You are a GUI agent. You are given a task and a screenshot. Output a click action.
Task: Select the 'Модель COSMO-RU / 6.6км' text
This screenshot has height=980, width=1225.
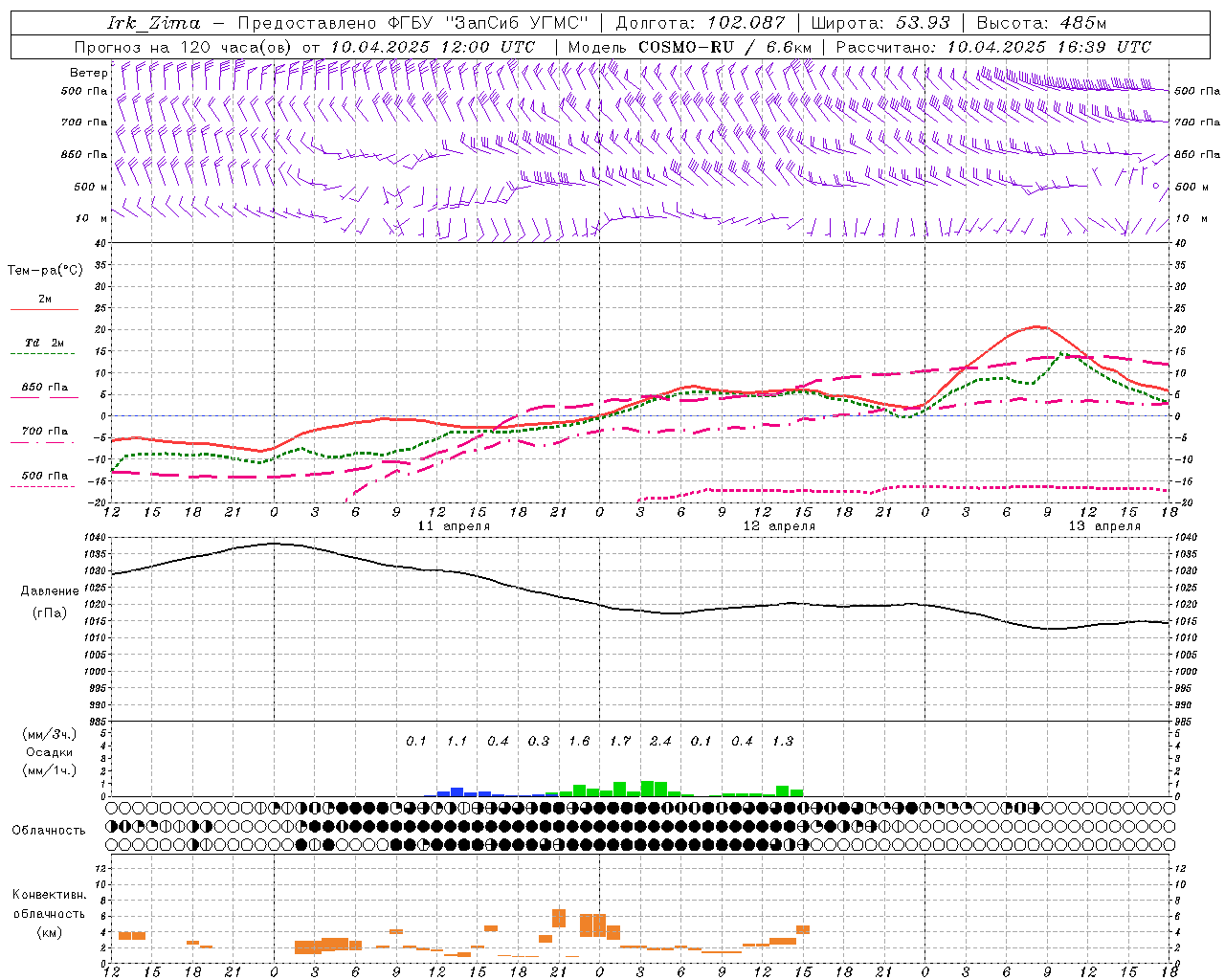pyautogui.click(x=689, y=47)
